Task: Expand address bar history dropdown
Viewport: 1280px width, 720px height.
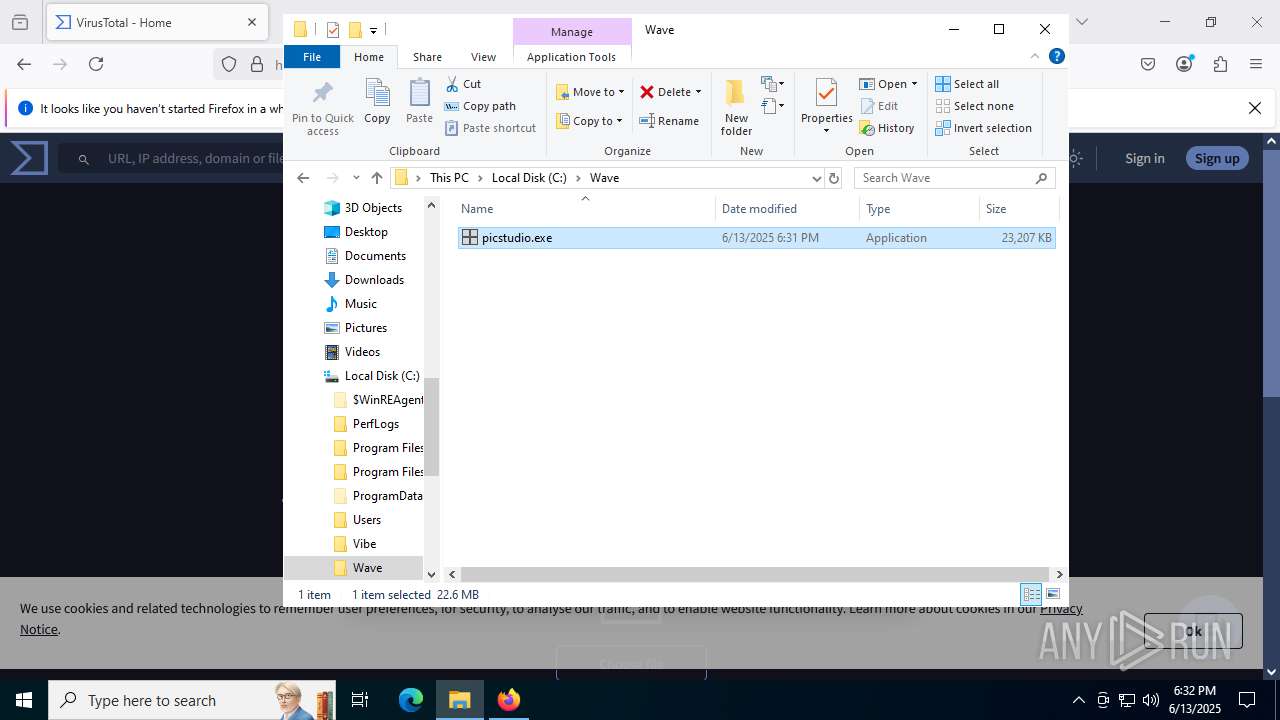Action: 816,178
